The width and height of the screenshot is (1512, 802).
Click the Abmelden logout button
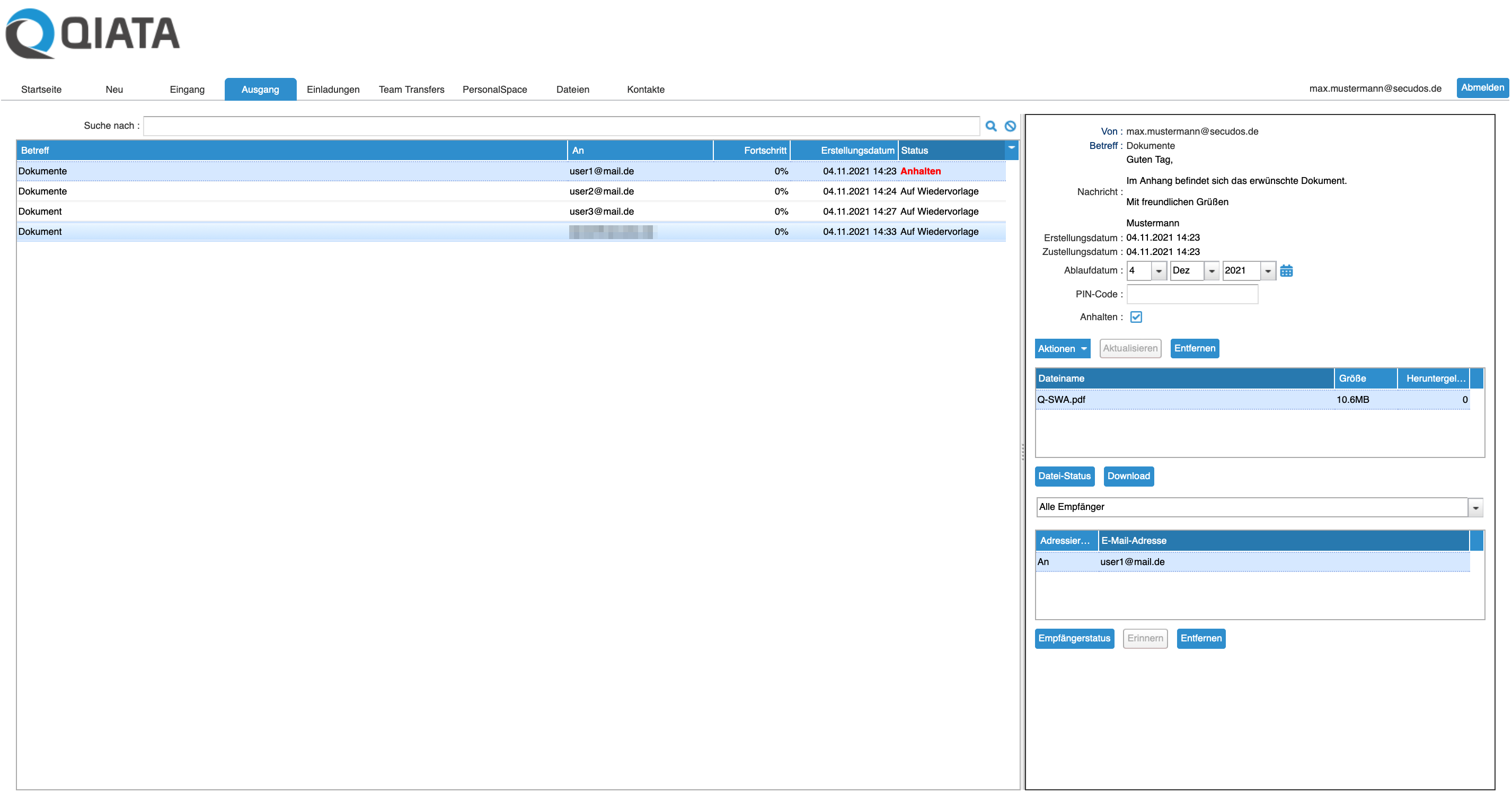pyautogui.click(x=1482, y=87)
